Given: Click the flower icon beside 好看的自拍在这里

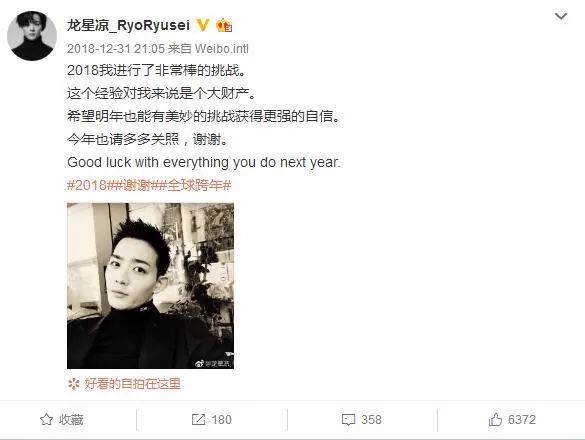Looking at the screenshot, I should coord(74,384).
